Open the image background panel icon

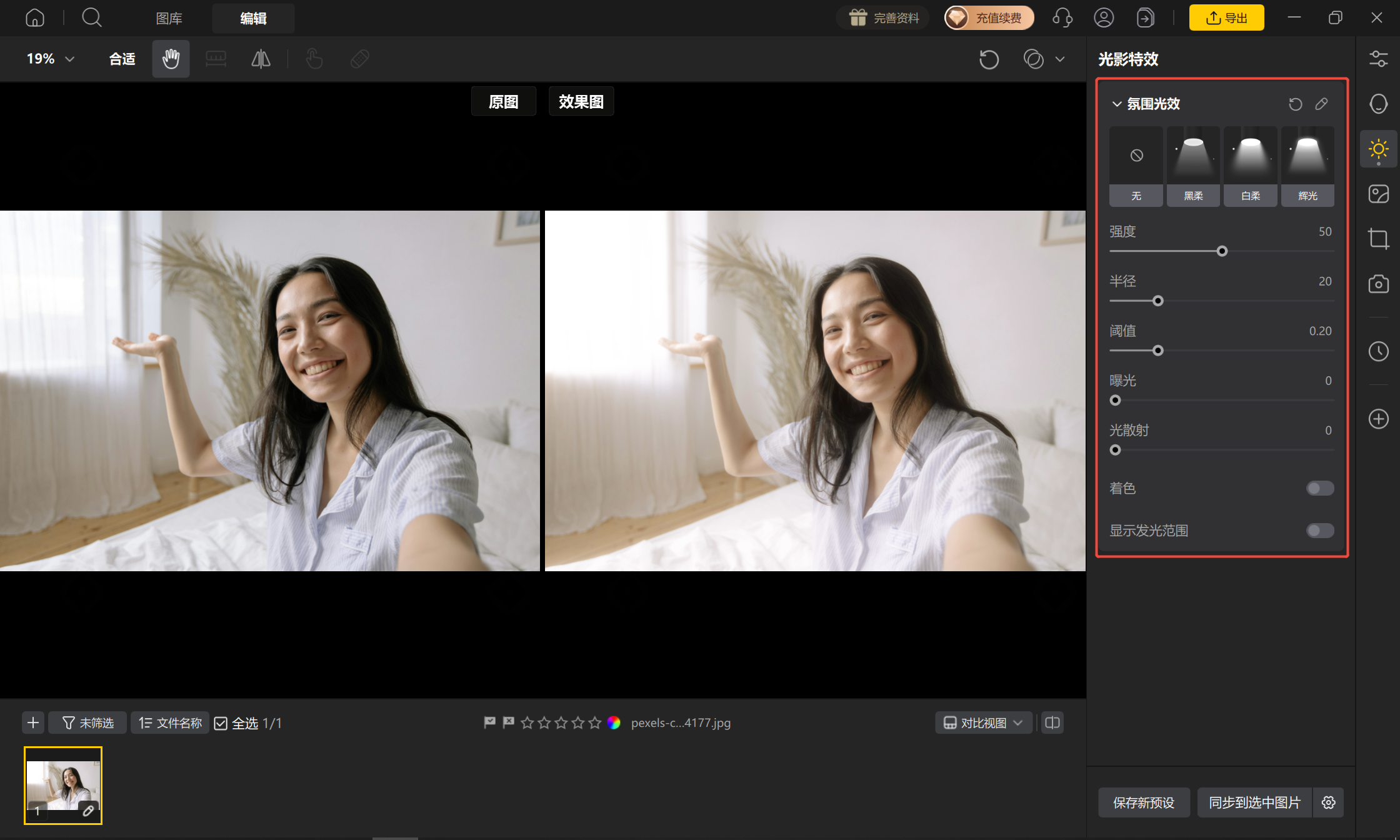[1378, 194]
